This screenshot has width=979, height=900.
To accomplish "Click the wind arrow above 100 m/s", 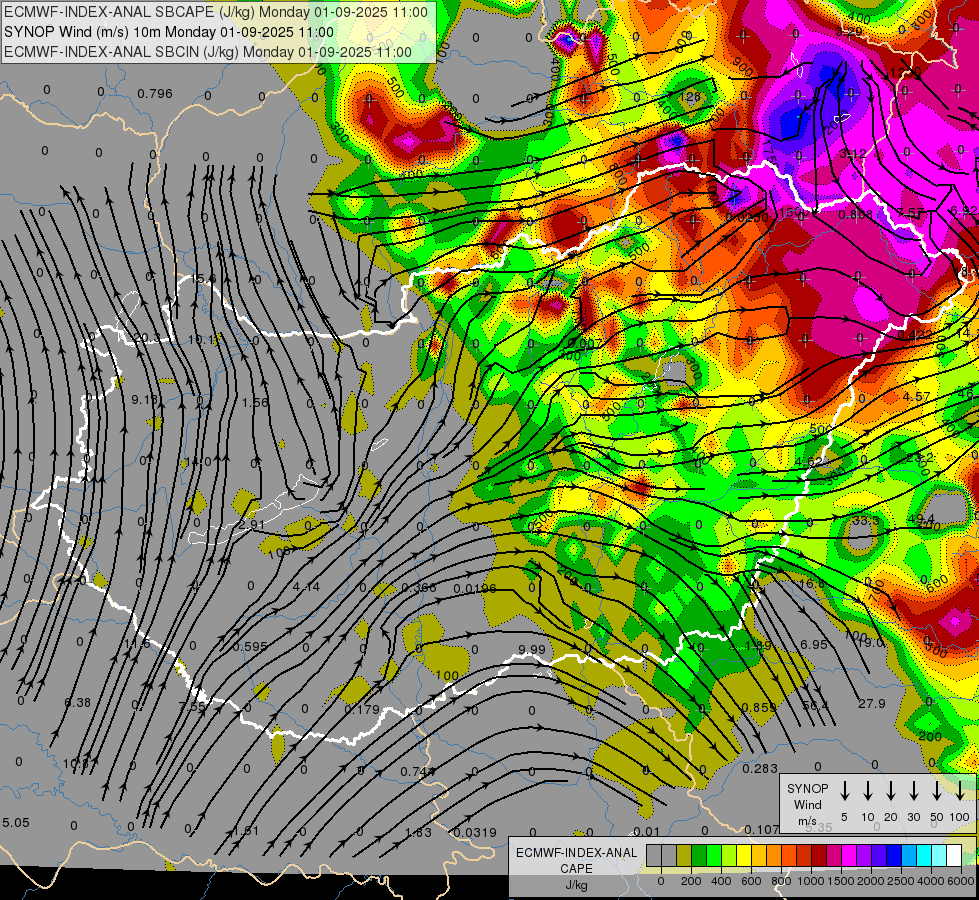I will coord(960,790).
